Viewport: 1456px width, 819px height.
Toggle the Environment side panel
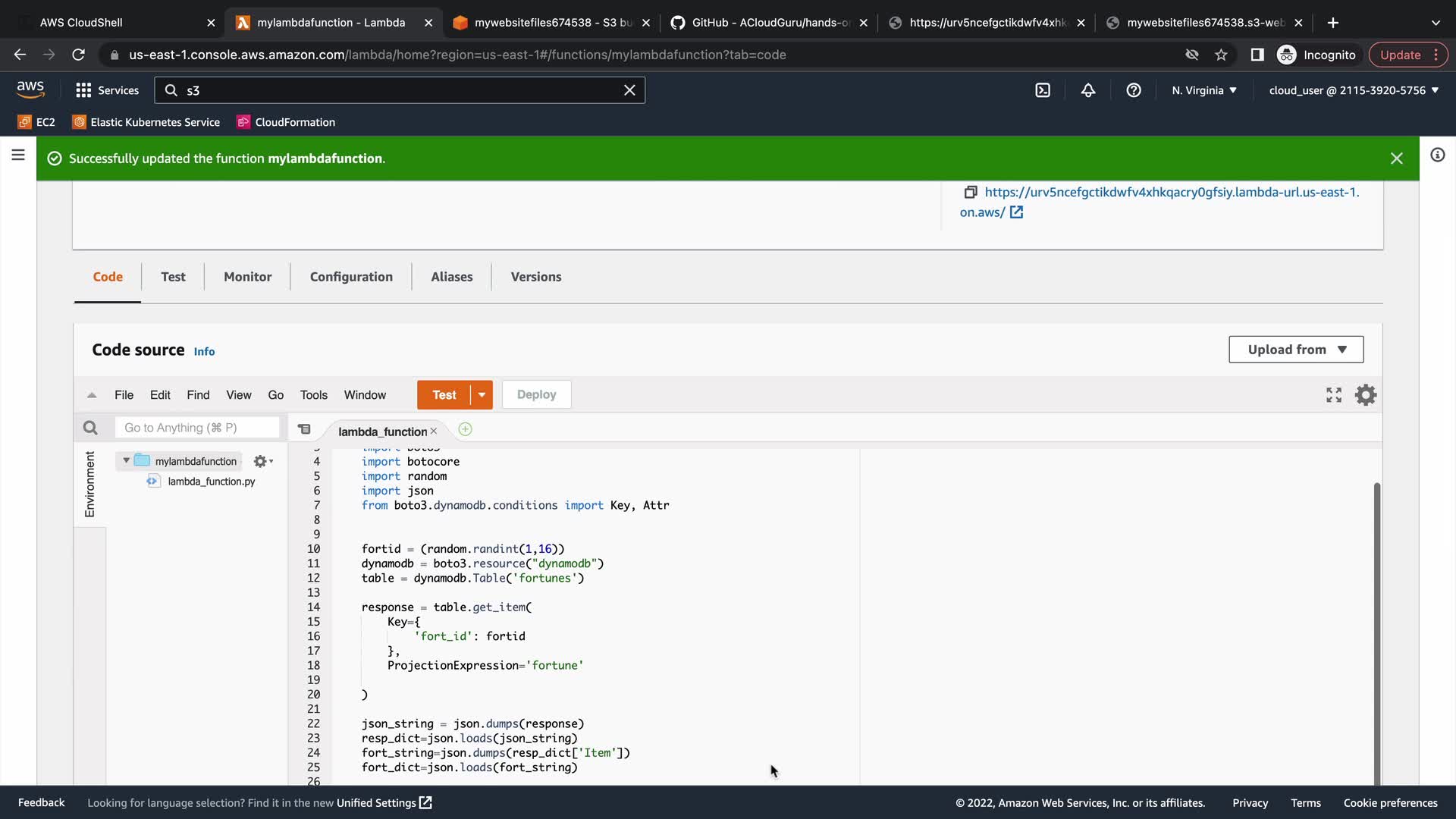click(x=90, y=484)
